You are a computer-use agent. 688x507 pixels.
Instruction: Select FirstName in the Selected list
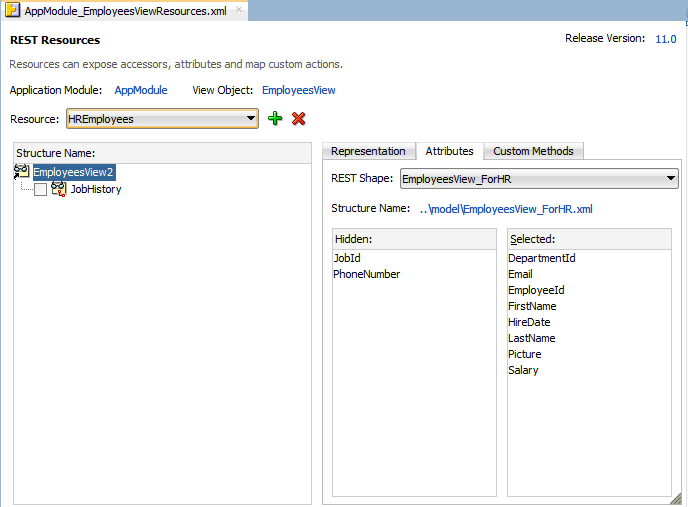pyautogui.click(x=532, y=306)
